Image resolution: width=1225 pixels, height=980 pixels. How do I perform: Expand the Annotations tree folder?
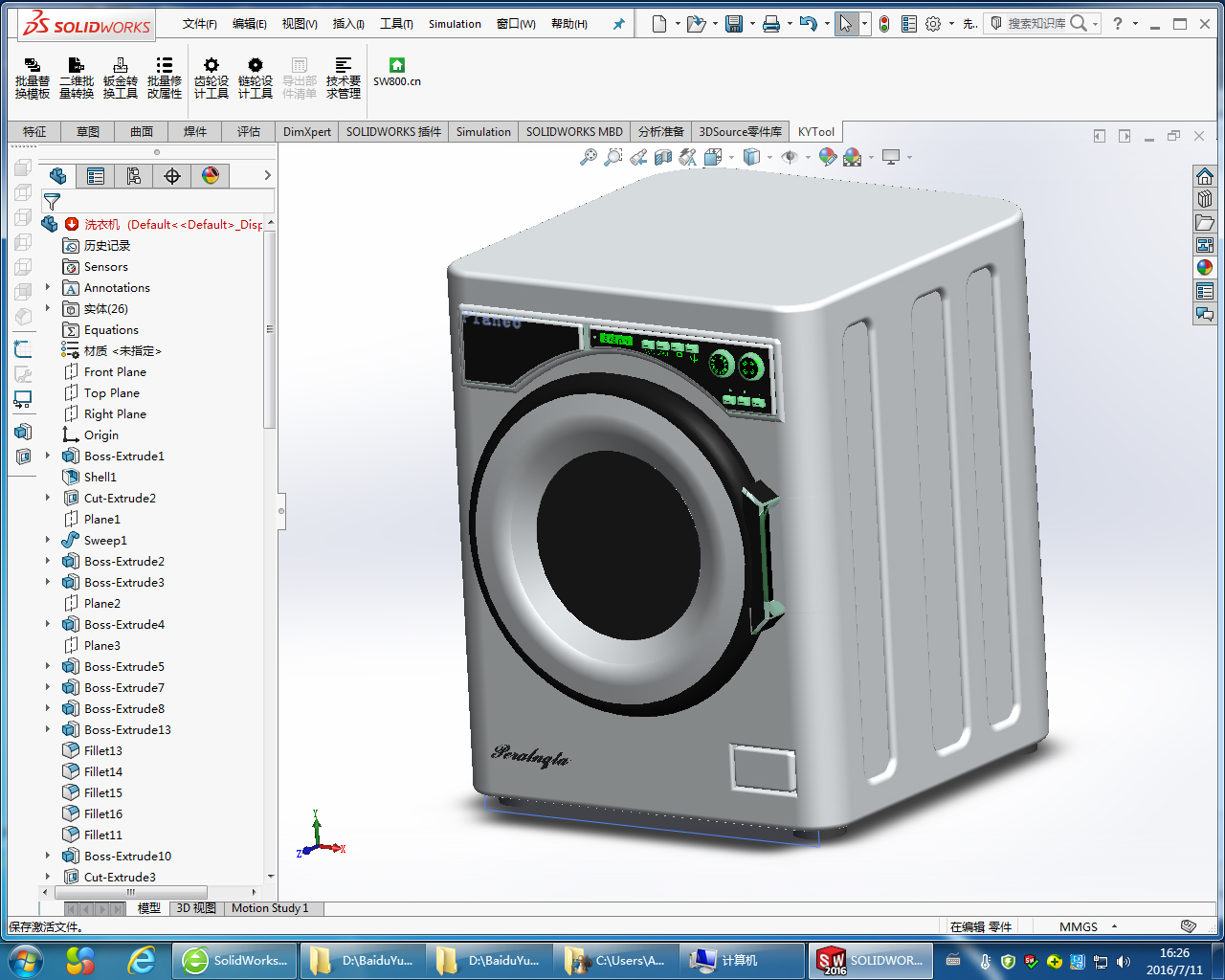(x=48, y=287)
